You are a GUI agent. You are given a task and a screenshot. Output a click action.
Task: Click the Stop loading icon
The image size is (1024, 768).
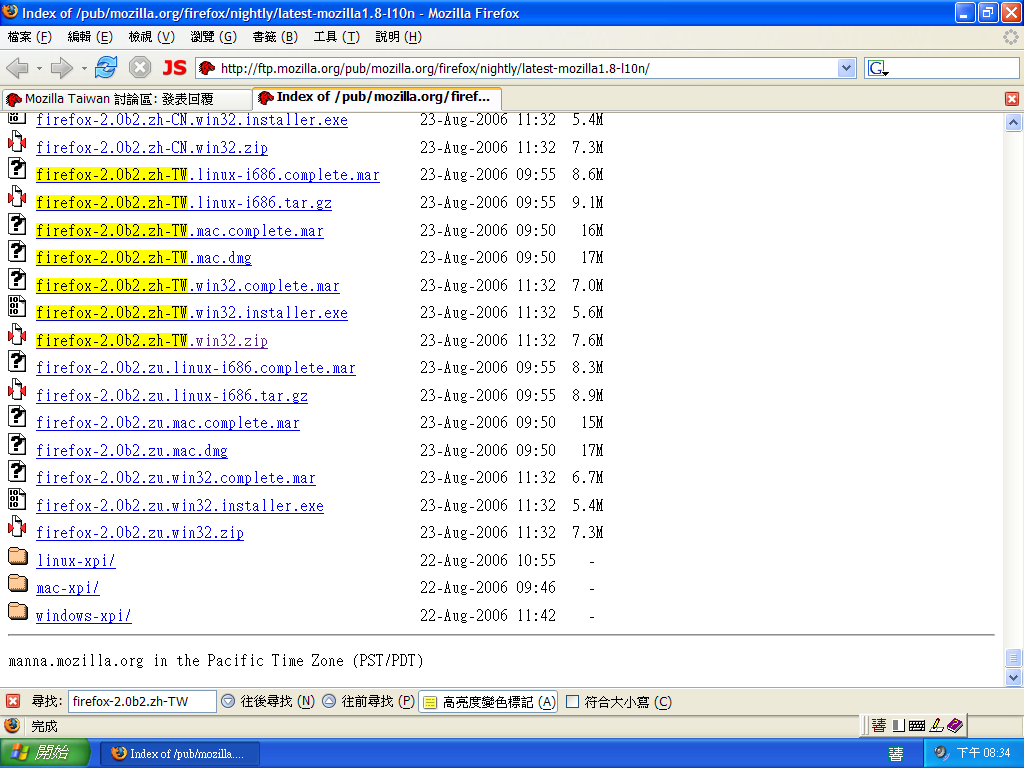point(140,67)
